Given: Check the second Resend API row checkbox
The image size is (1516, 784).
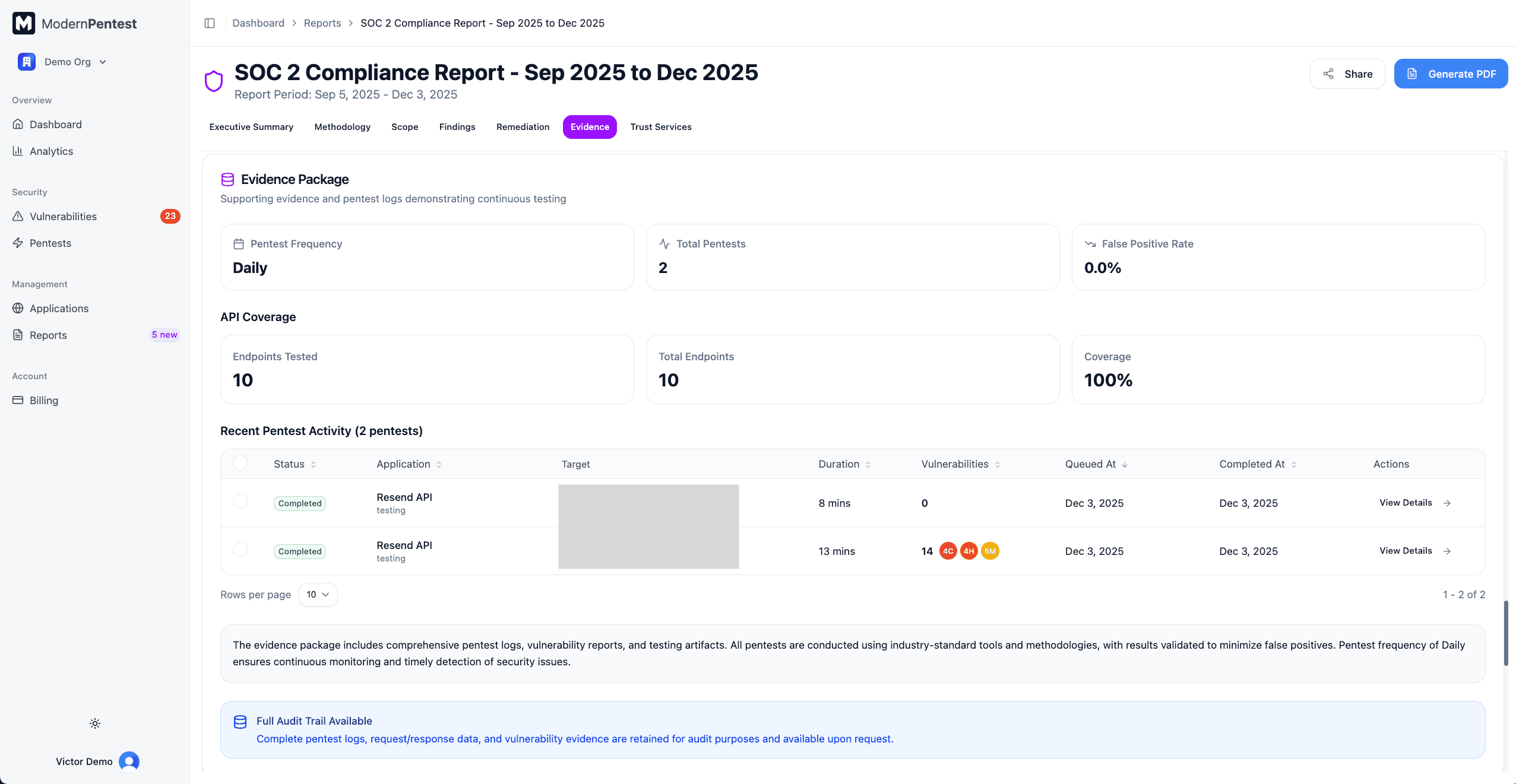Looking at the screenshot, I should coord(240,550).
